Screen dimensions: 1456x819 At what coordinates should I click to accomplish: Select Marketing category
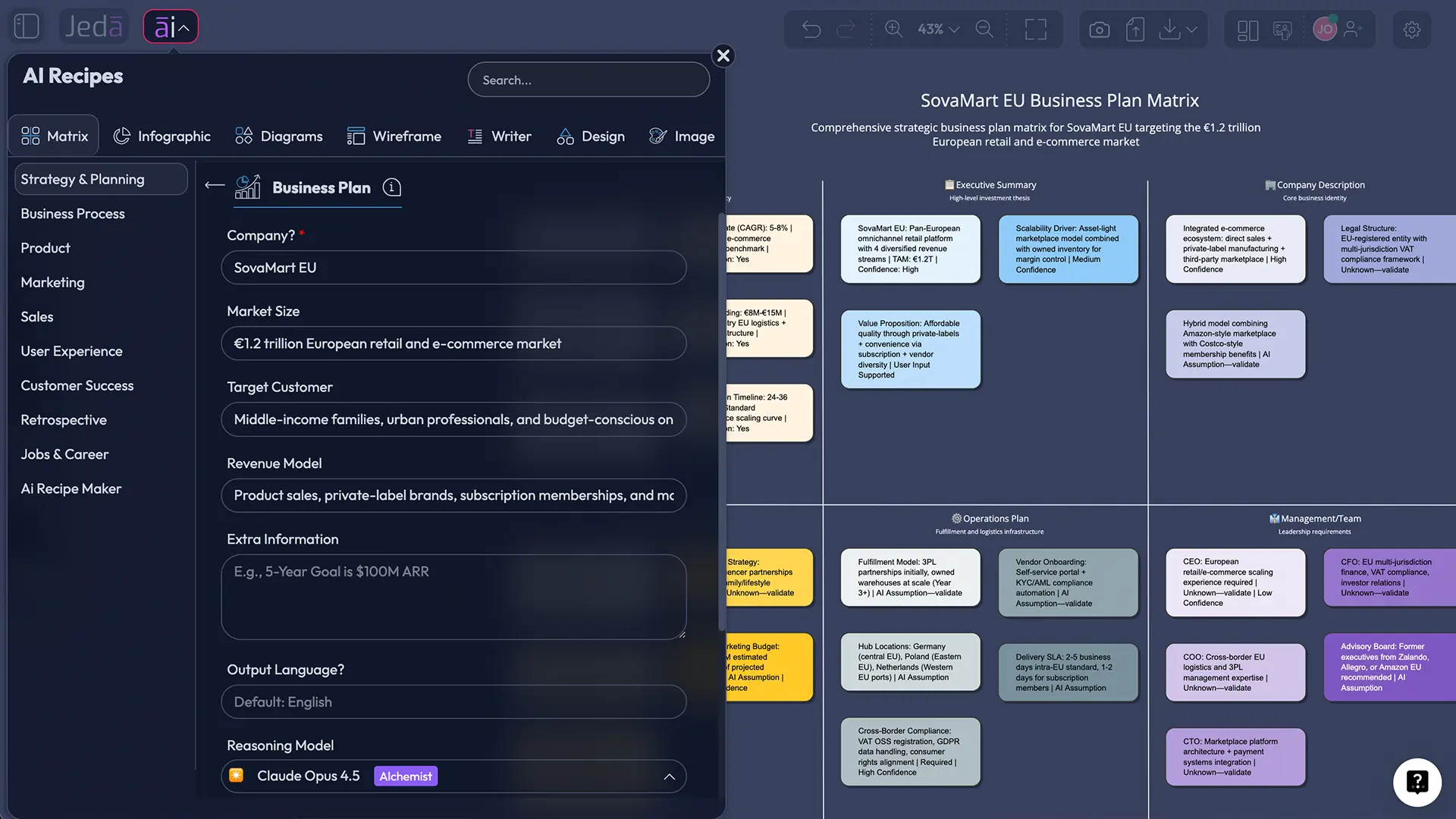pyautogui.click(x=52, y=282)
